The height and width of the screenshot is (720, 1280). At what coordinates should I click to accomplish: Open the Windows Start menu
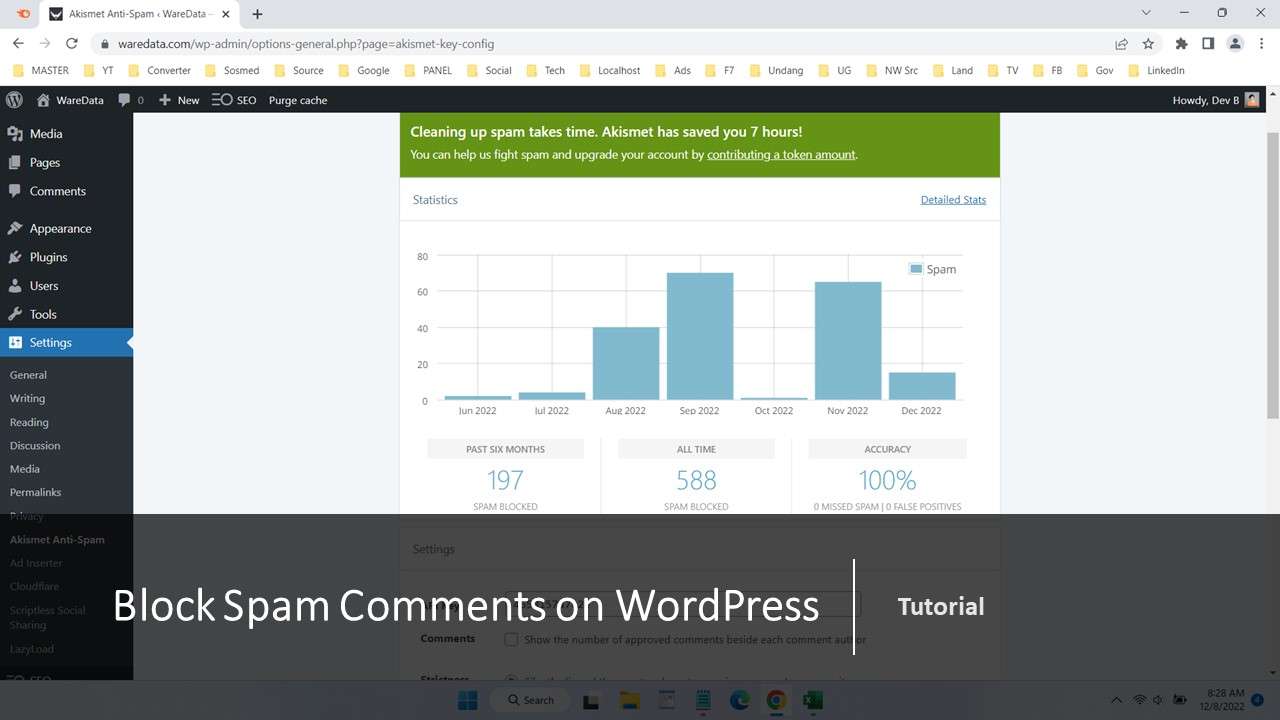click(467, 700)
